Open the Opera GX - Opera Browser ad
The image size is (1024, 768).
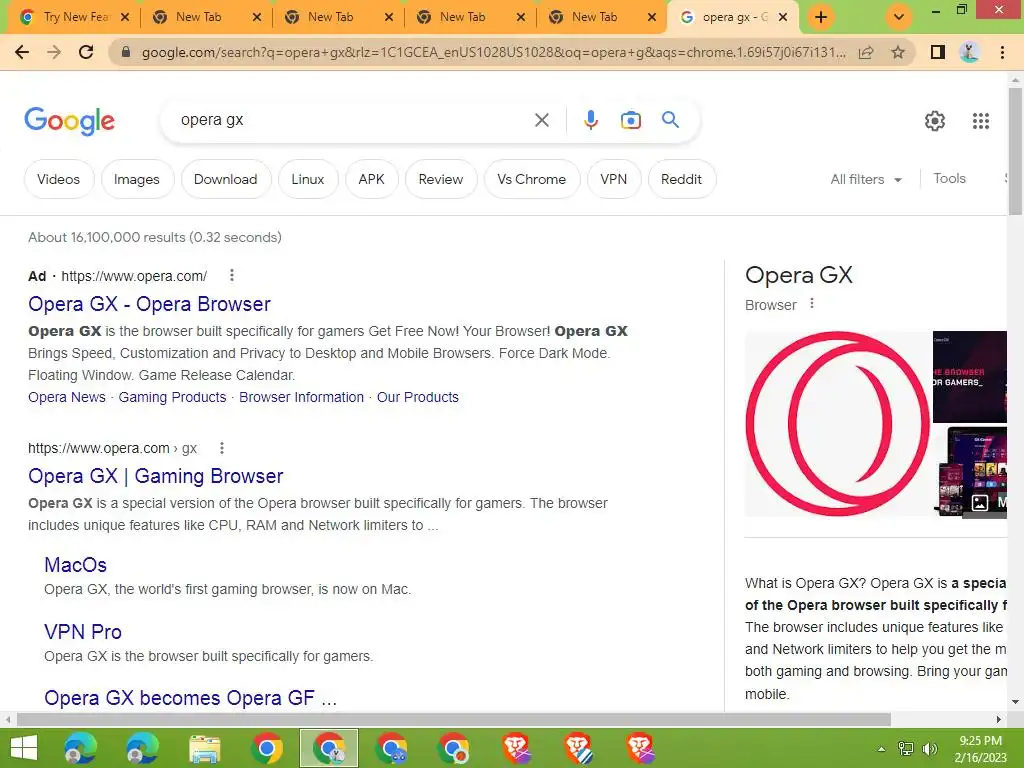tap(149, 304)
